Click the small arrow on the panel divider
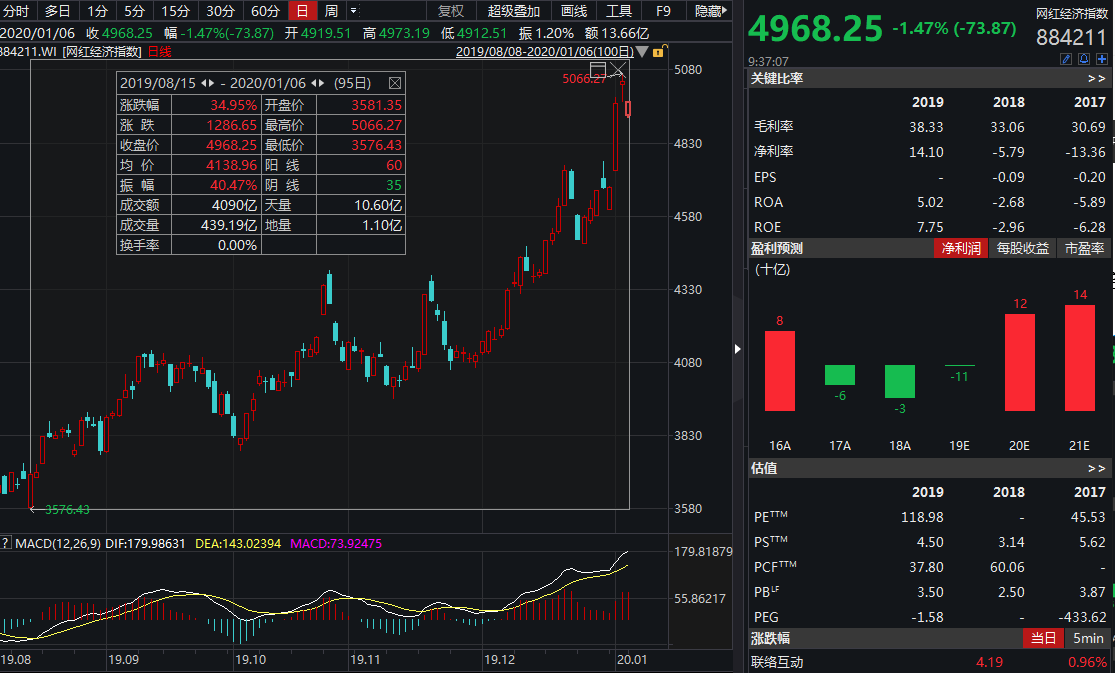Image resolution: width=1115 pixels, height=673 pixels. tap(738, 349)
